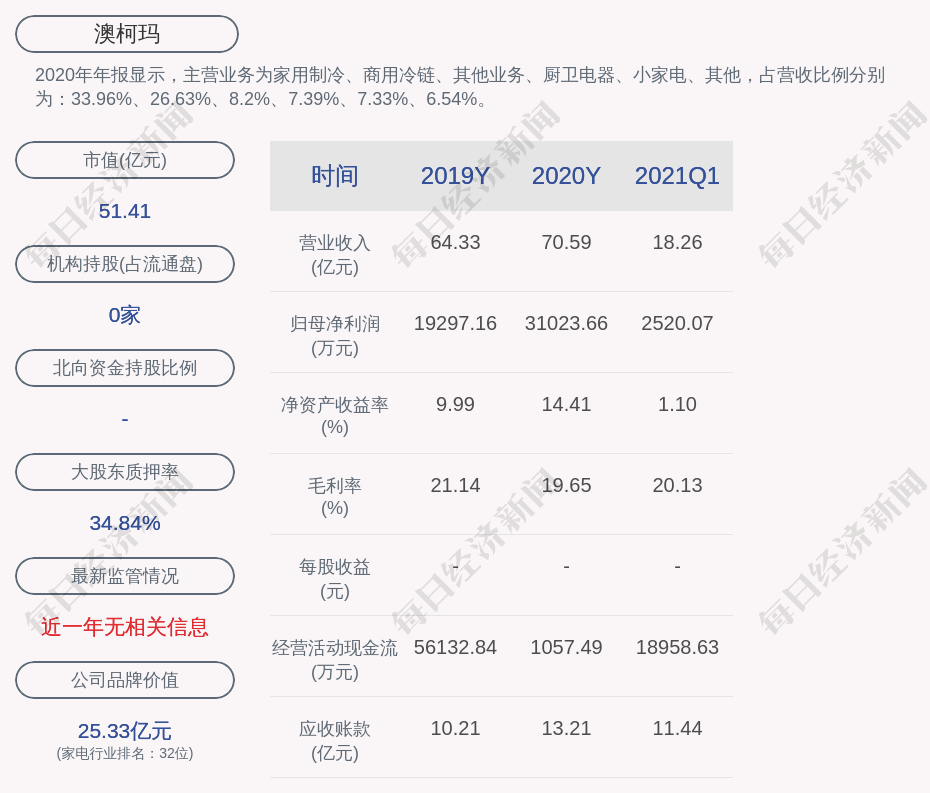Click the 澳柯玛 company name pill

[x=127, y=34]
